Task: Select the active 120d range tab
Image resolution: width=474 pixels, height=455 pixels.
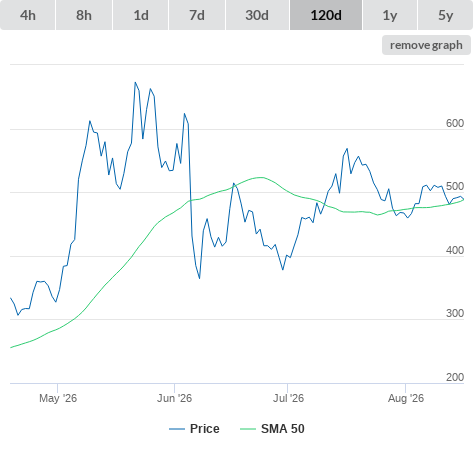Action: pyautogui.click(x=326, y=15)
